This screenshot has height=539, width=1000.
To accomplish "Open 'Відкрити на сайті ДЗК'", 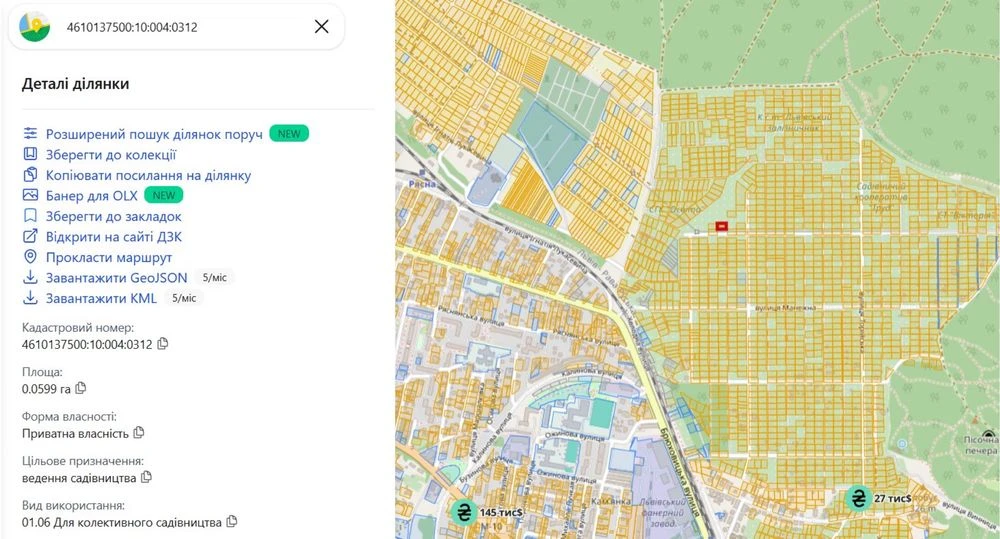I will pos(114,237).
